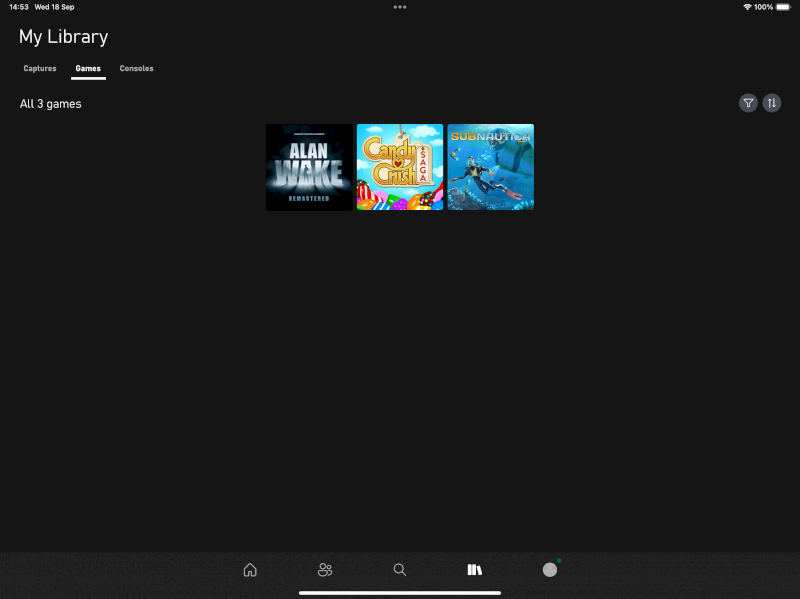Open the Subnautica game tile

pyautogui.click(x=490, y=167)
